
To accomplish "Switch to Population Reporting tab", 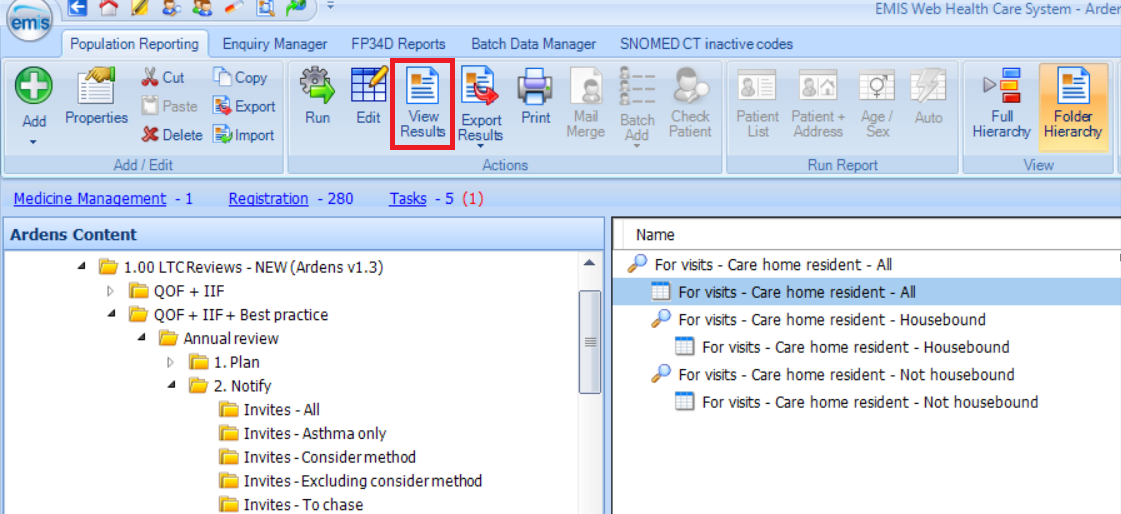I will coord(134,44).
